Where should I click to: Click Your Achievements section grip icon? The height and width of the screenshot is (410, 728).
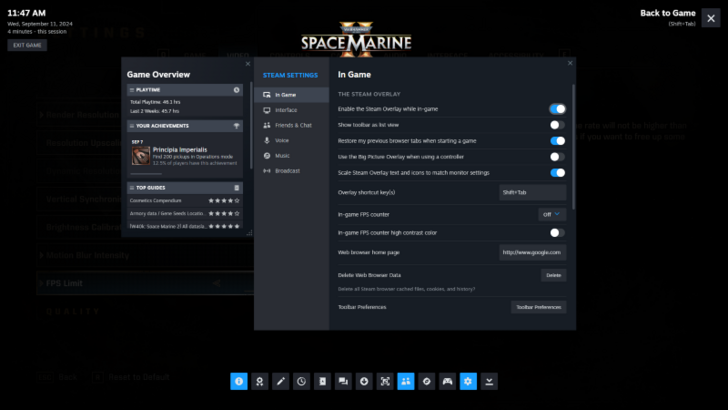pyautogui.click(x=132, y=126)
